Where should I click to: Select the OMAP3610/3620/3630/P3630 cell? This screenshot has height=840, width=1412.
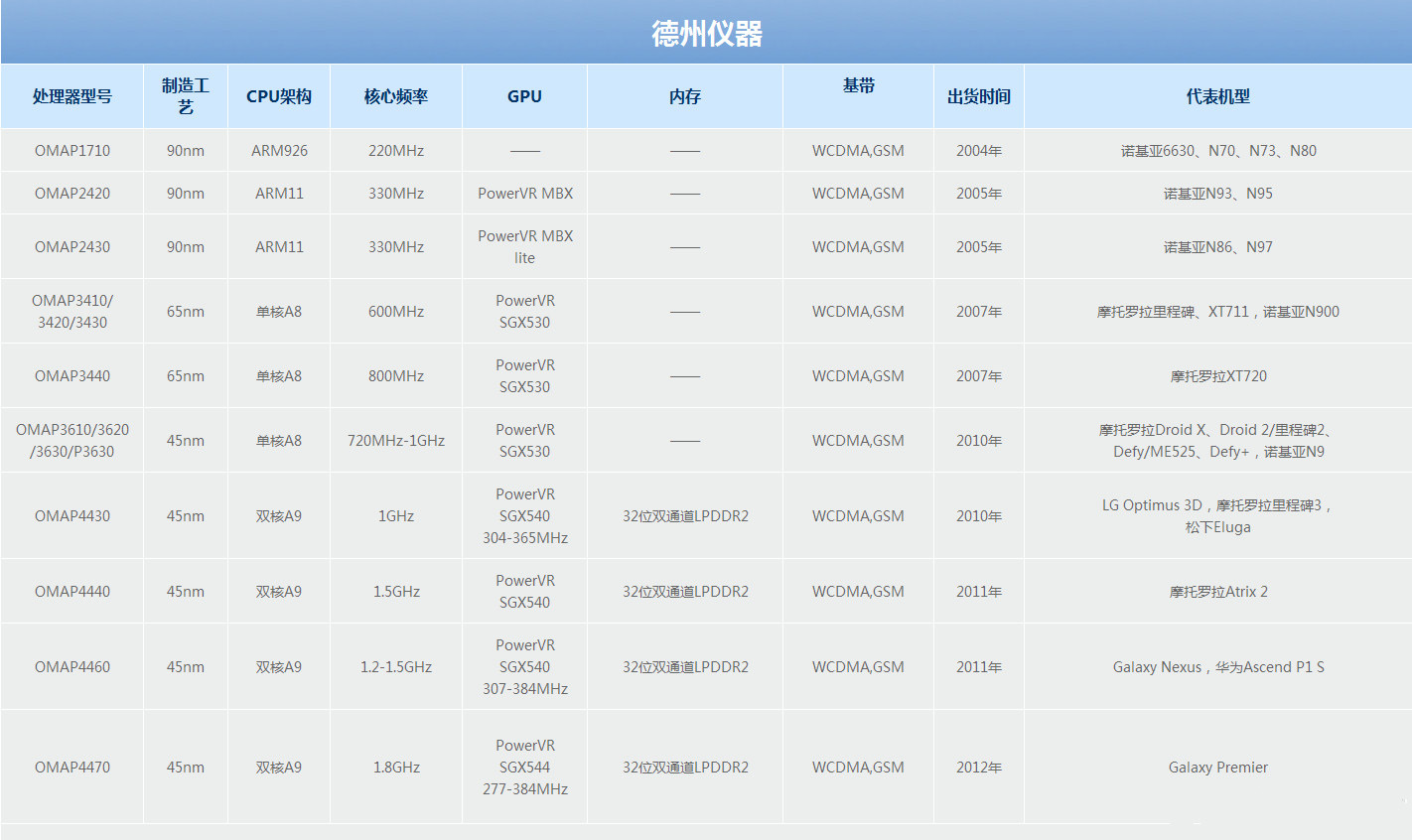click(71, 441)
